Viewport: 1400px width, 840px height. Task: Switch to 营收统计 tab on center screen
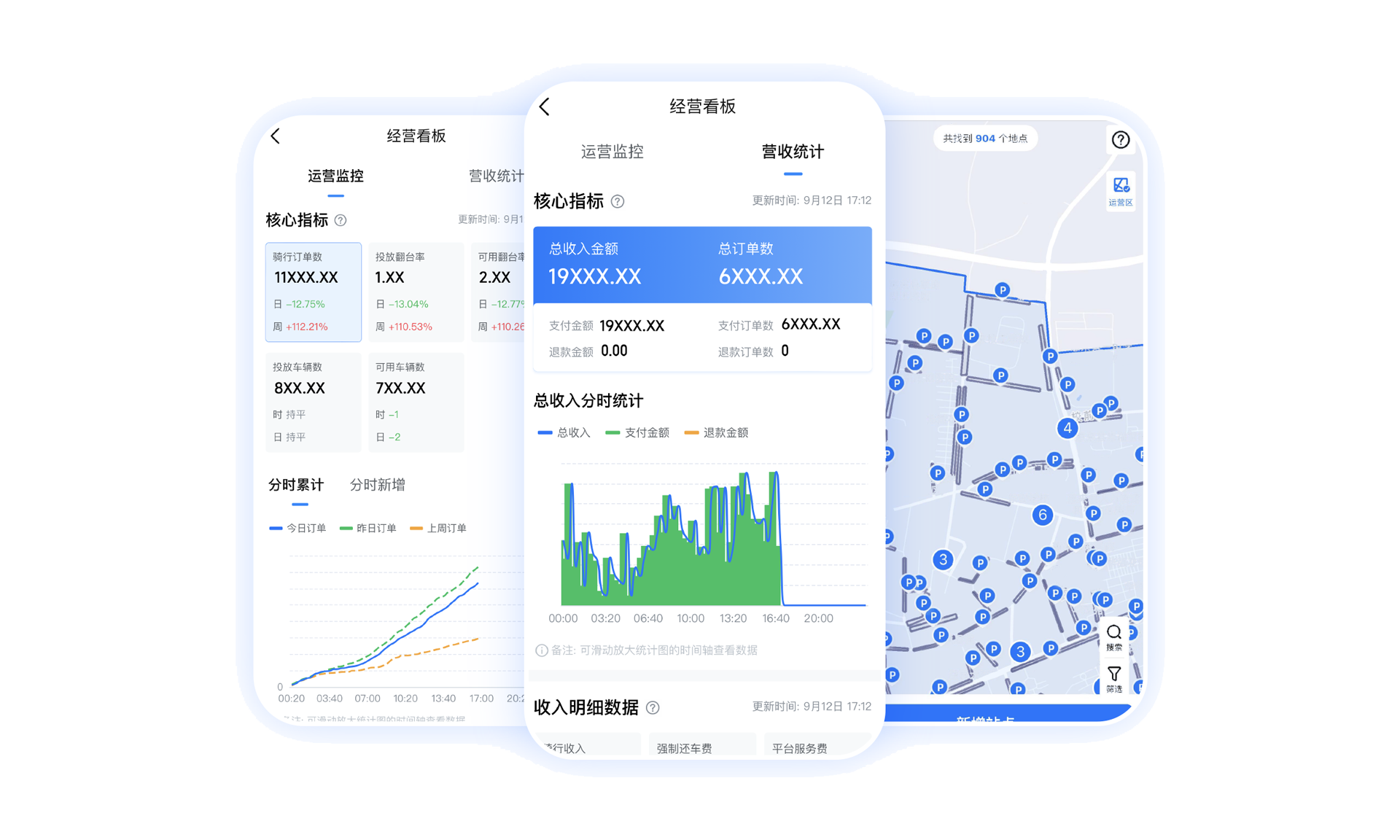(x=793, y=152)
